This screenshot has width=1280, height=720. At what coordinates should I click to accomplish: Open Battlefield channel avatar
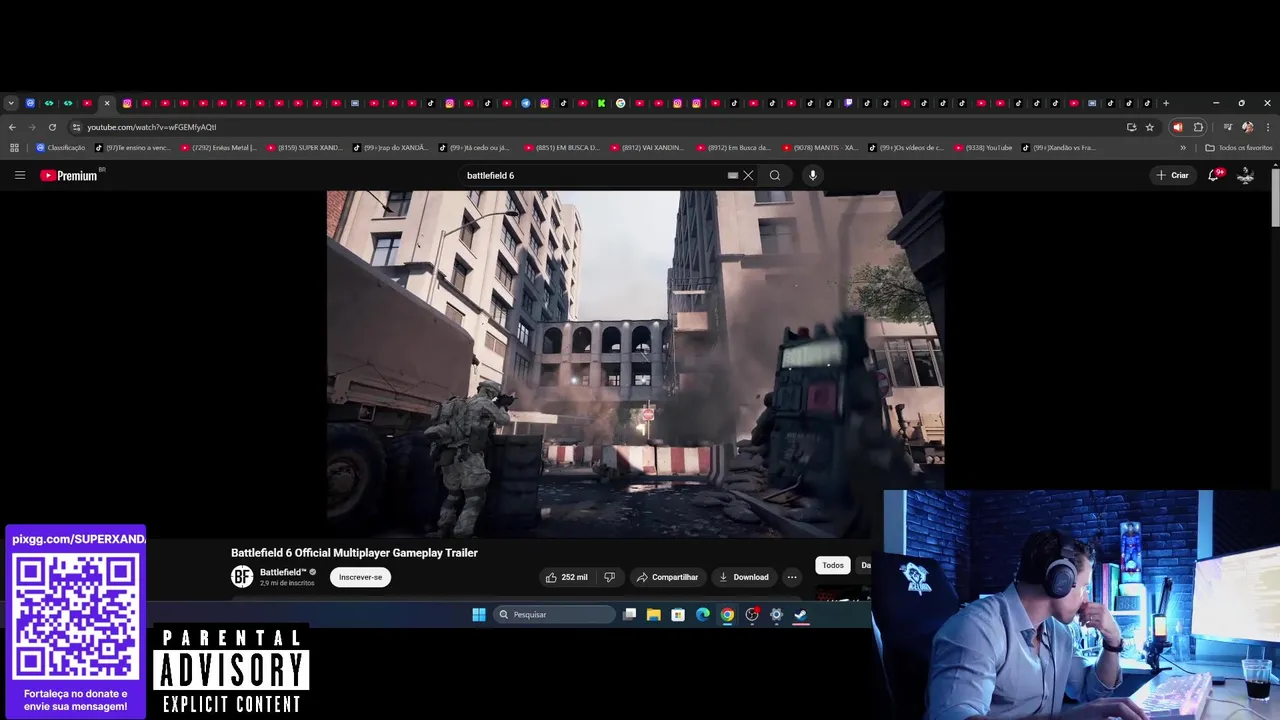pos(242,577)
